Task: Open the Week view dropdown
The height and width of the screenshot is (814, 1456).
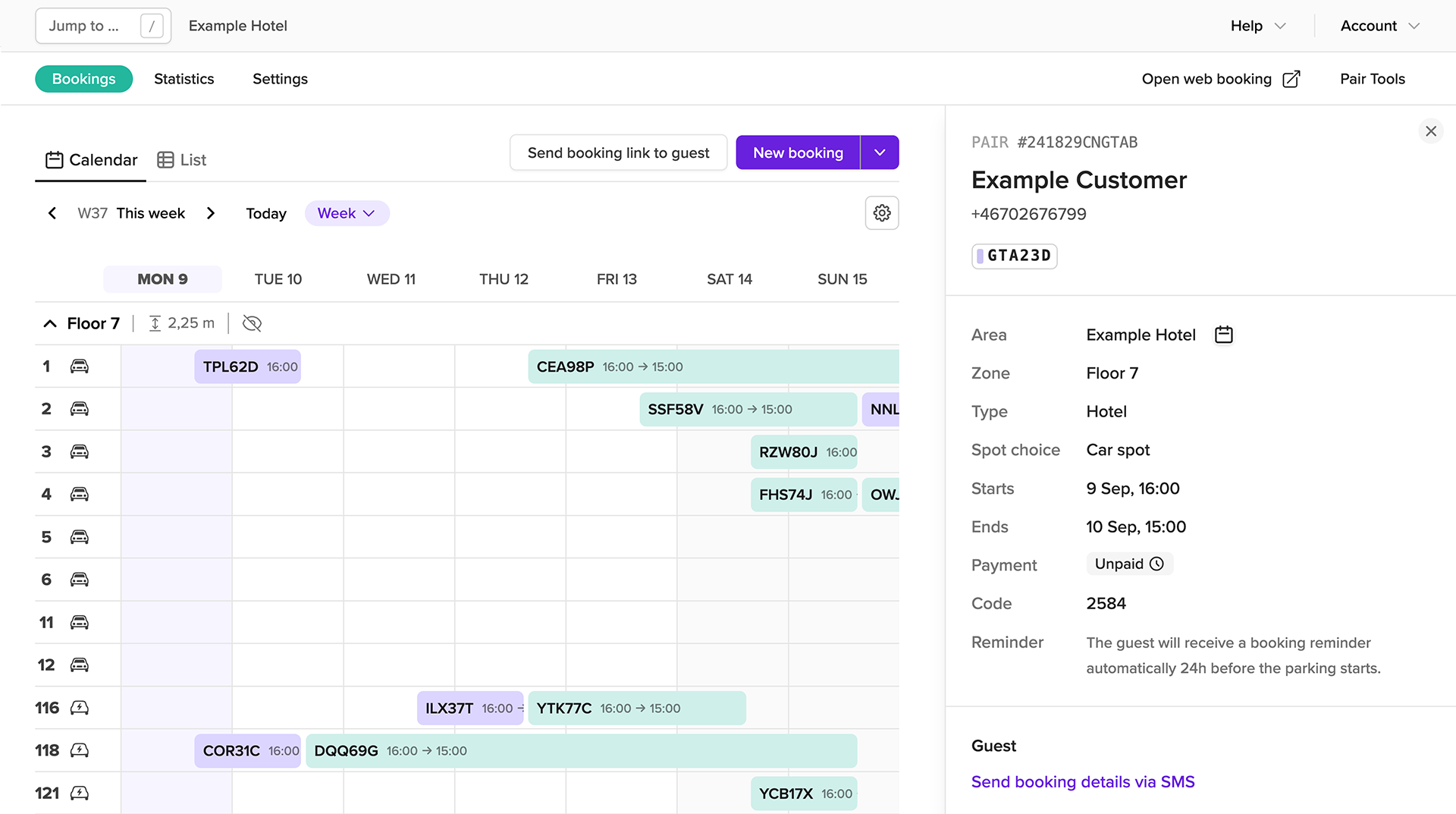Action: 347,213
